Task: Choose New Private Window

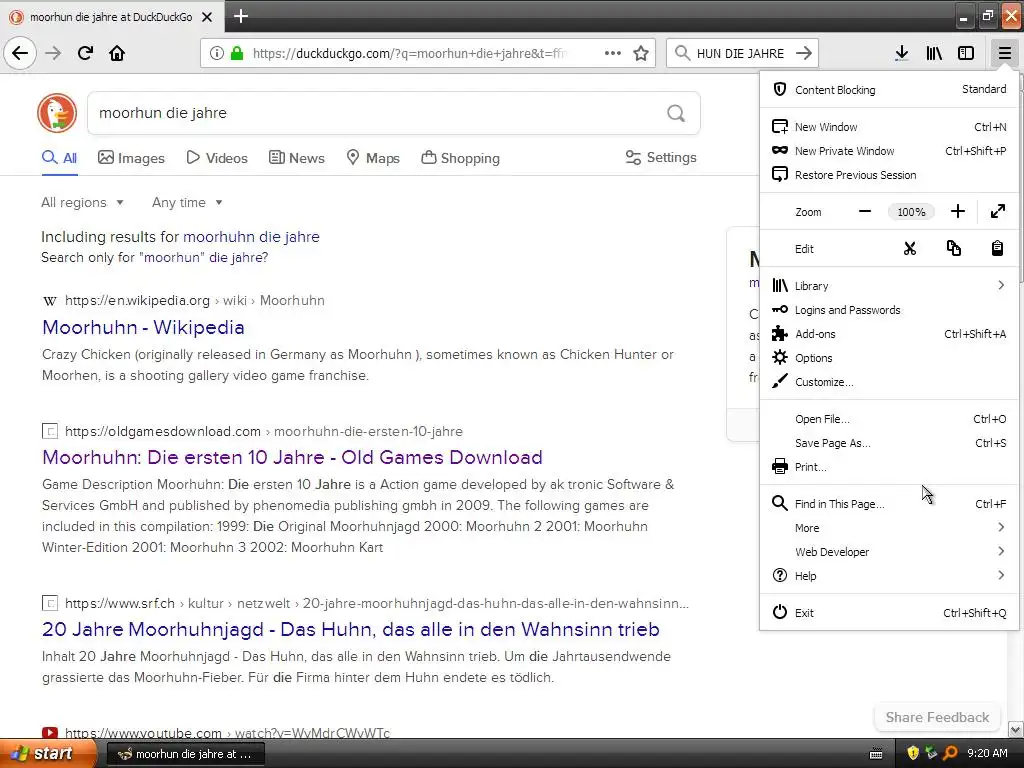Action: (x=889, y=151)
